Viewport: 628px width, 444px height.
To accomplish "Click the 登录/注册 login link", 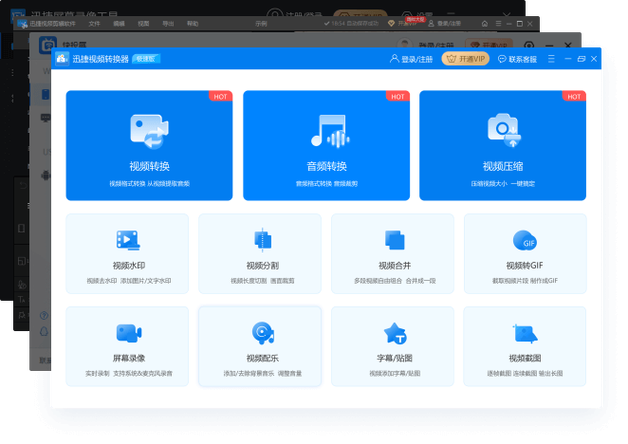I will [x=411, y=59].
